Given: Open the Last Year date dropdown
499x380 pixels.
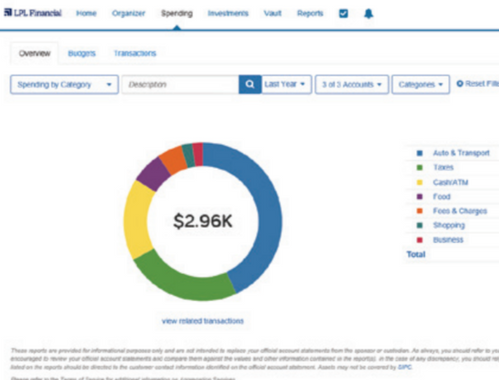Looking at the screenshot, I should 286,84.
